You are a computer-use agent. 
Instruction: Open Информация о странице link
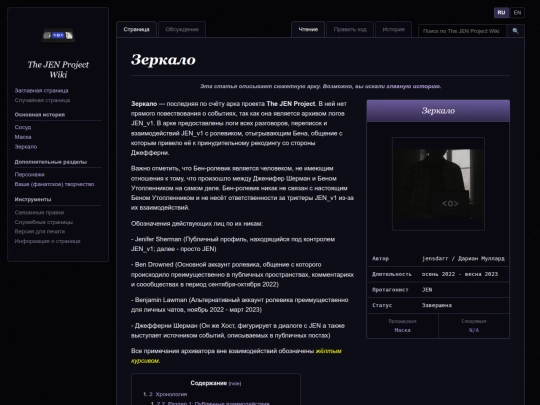tap(47, 241)
